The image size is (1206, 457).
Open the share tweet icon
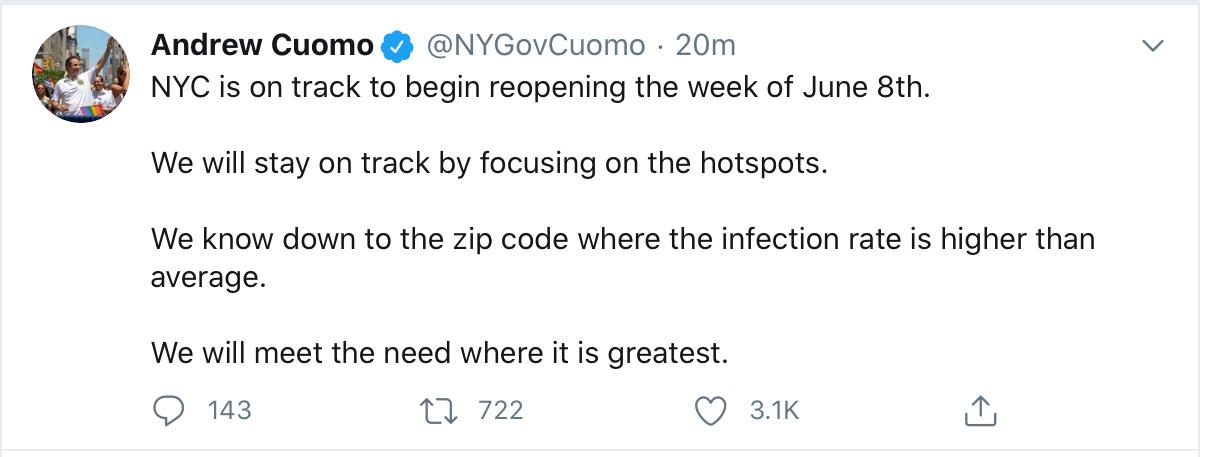coord(980,410)
